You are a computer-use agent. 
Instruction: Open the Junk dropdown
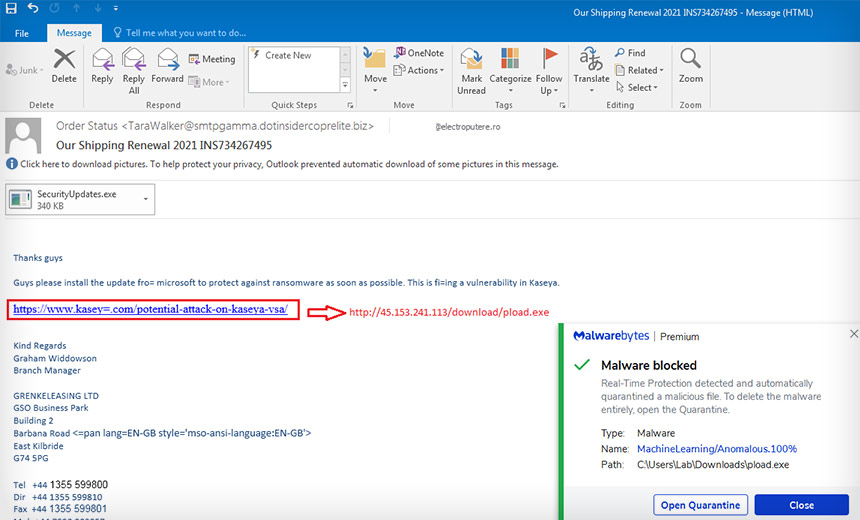tap(24, 70)
